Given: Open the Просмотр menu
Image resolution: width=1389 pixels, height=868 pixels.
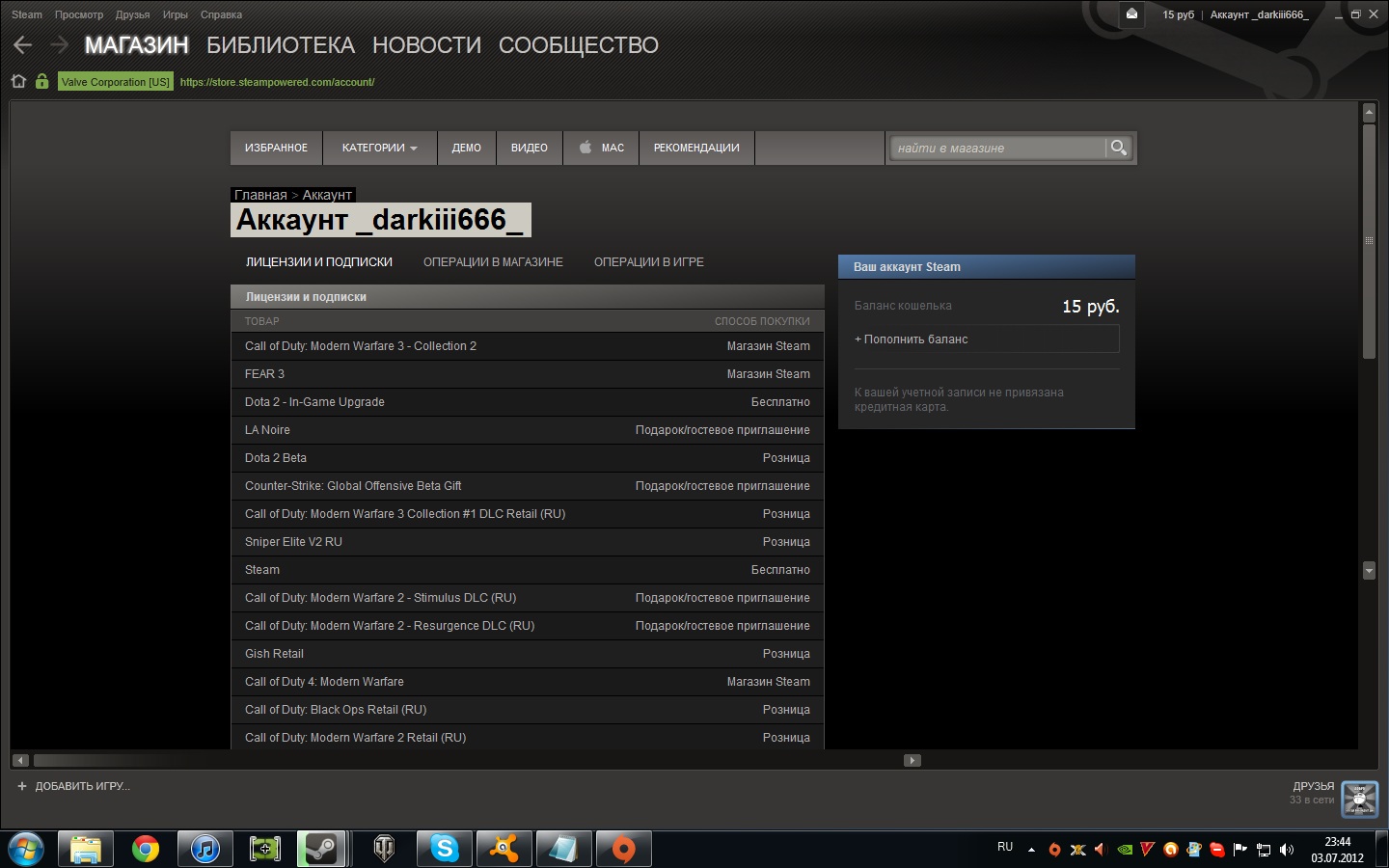Looking at the screenshot, I should pyautogui.click(x=79, y=14).
